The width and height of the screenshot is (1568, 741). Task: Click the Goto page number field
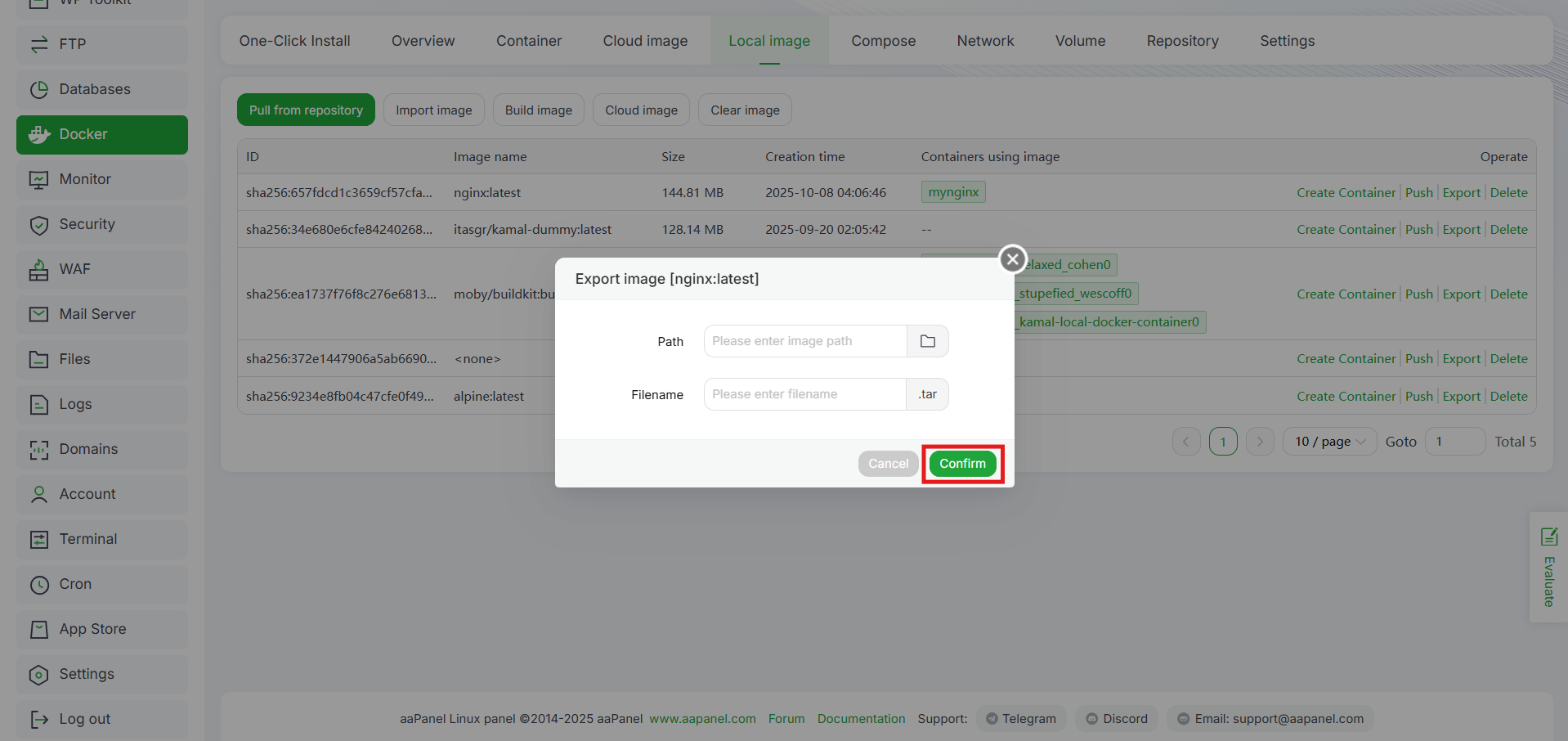pos(1454,442)
